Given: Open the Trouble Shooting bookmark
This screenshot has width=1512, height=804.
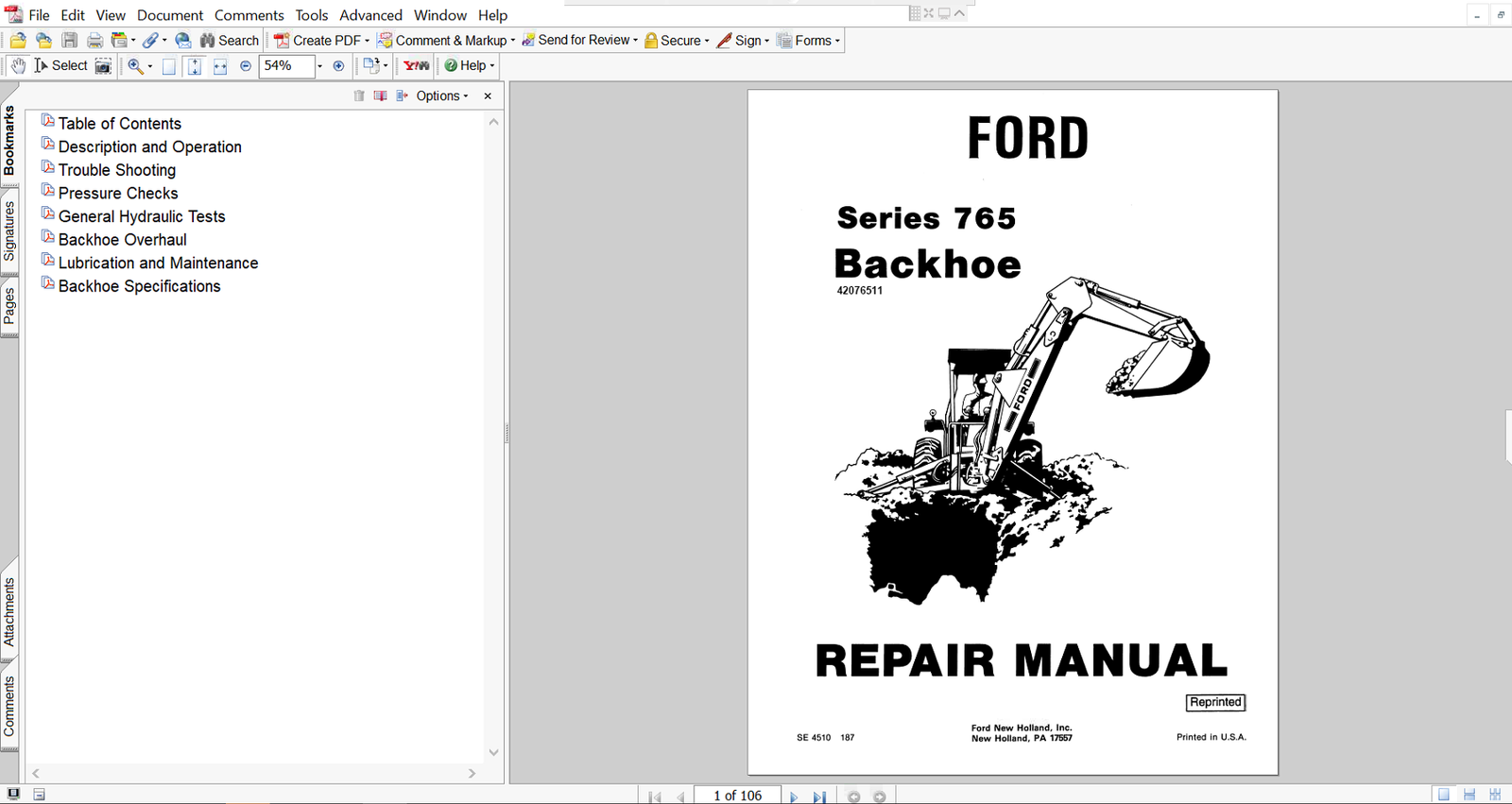Looking at the screenshot, I should click(x=117, y=170).
